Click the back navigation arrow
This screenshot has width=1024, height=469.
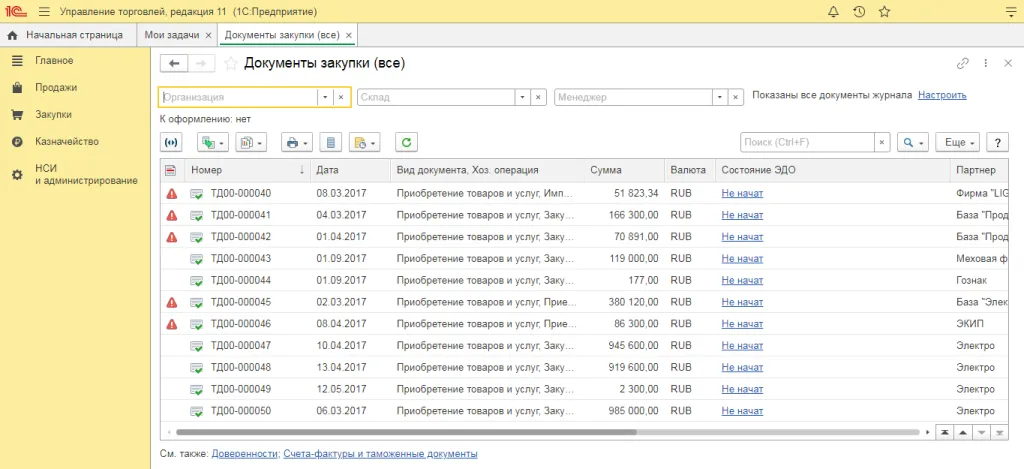pos(174,63)
